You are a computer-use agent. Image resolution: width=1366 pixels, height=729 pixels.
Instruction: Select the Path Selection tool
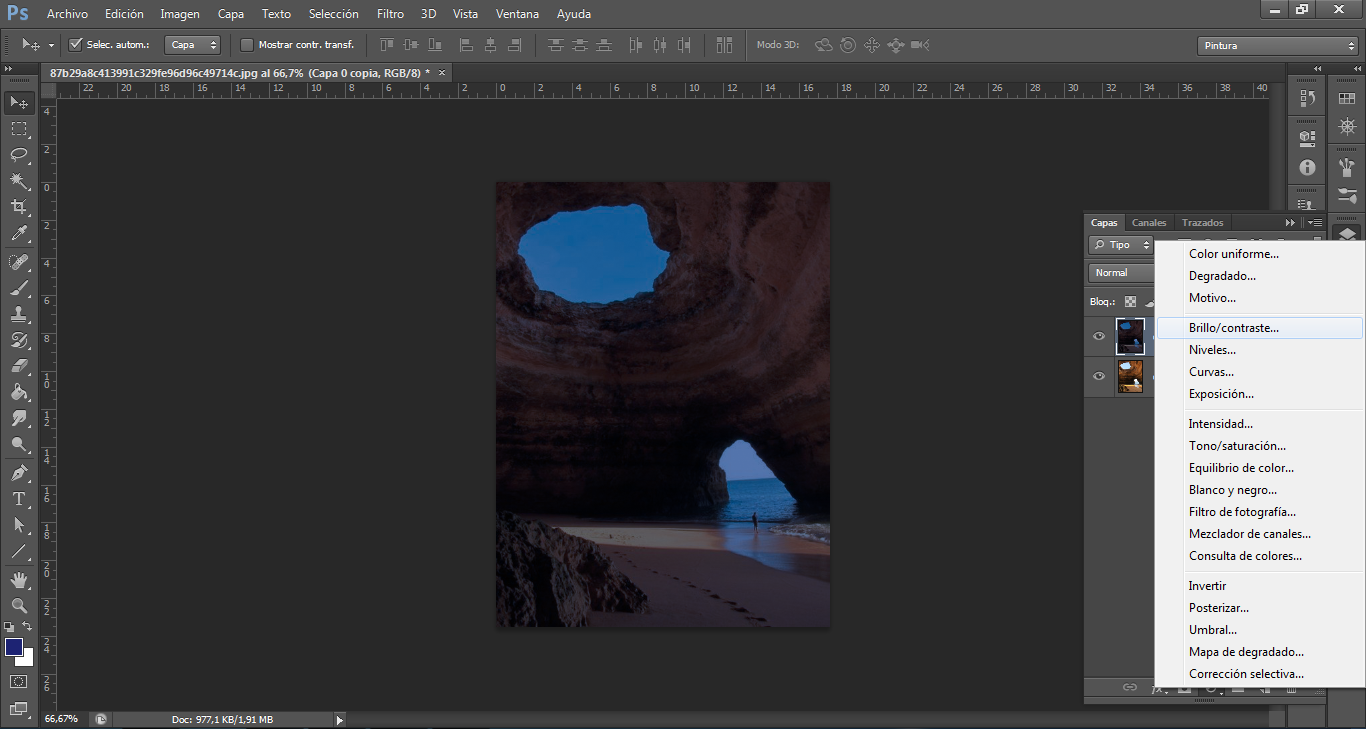19,525
